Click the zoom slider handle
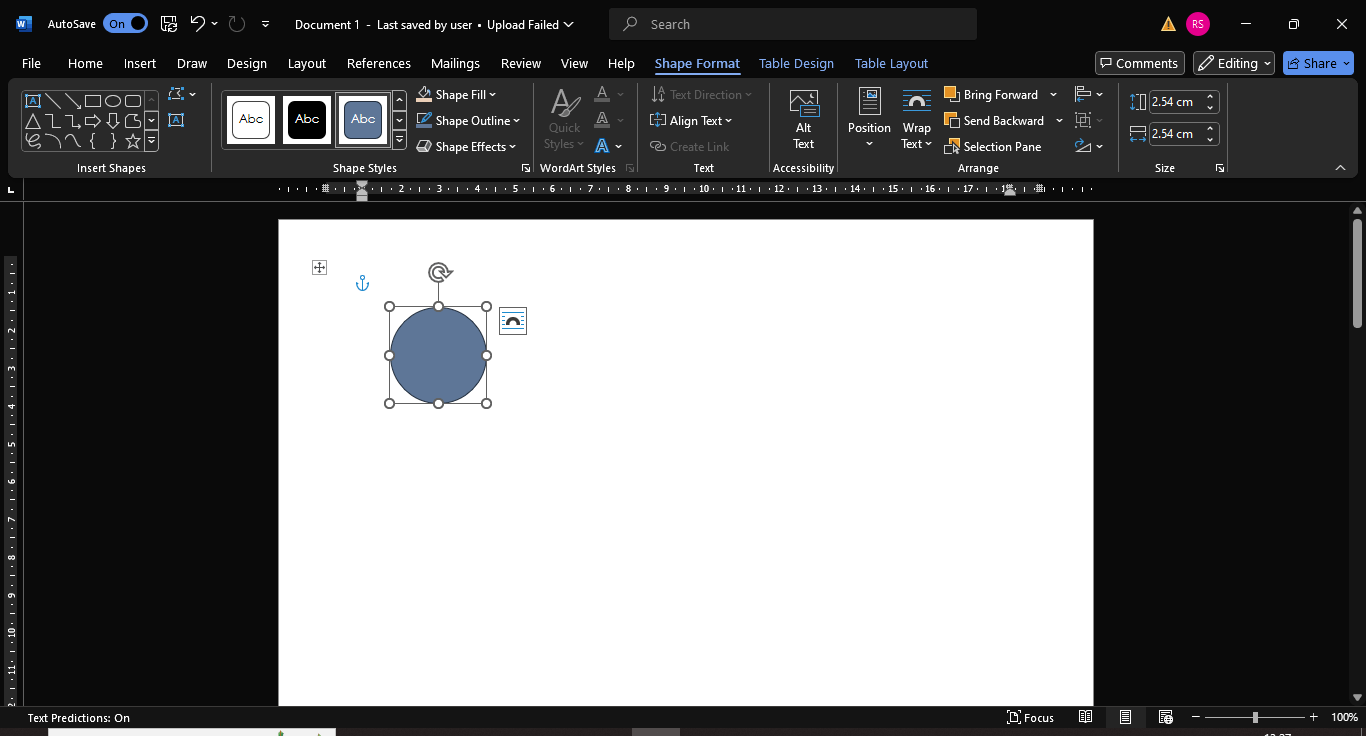This screenshot has height=736, width=1366. [1255, 717]
